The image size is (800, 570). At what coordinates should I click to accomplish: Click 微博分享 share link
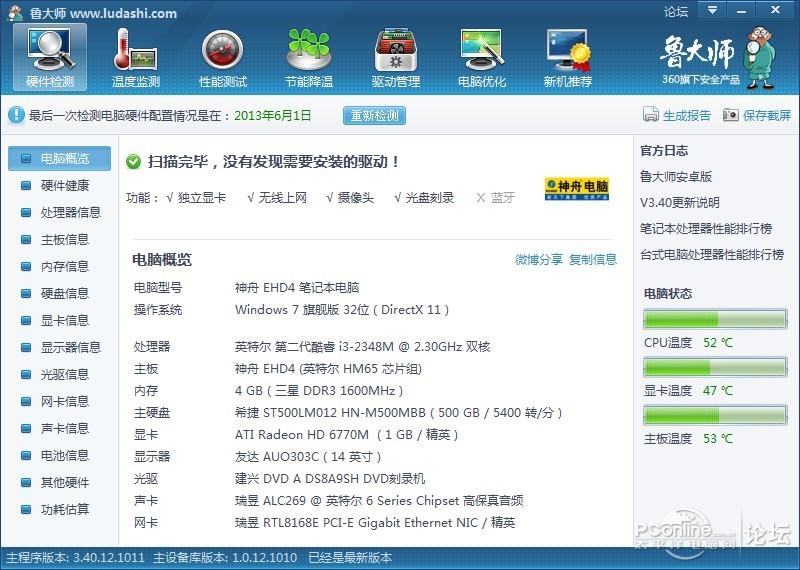[538, 259]
